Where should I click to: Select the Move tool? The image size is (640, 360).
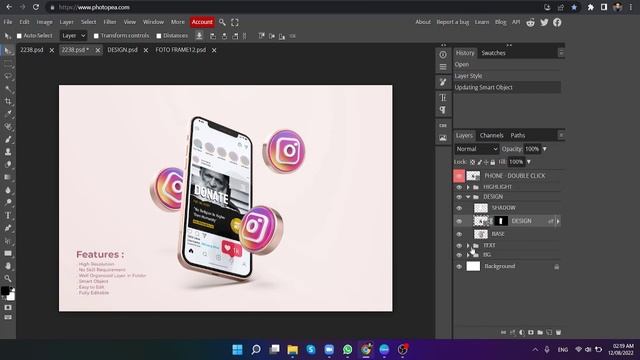[x=8, y=51]
